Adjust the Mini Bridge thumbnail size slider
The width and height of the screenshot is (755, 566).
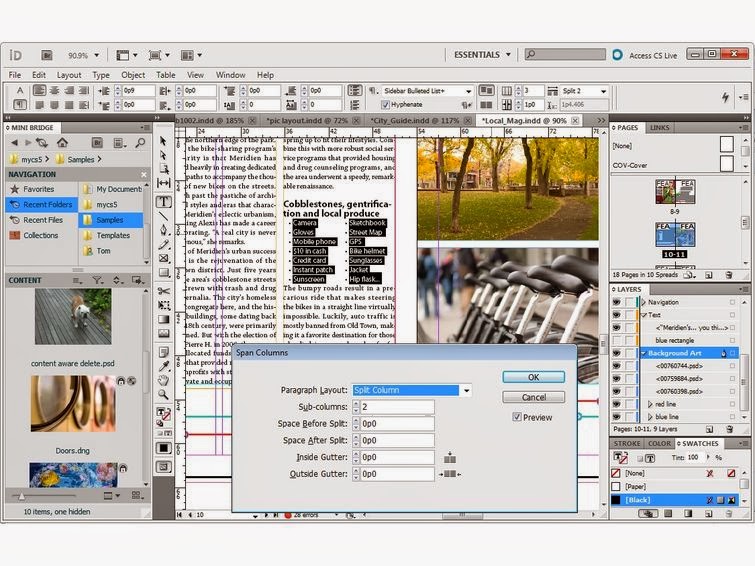21,496
